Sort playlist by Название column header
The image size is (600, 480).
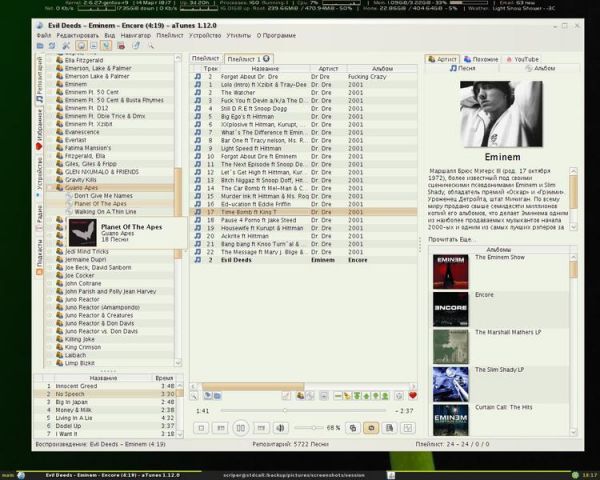point(265,69)
